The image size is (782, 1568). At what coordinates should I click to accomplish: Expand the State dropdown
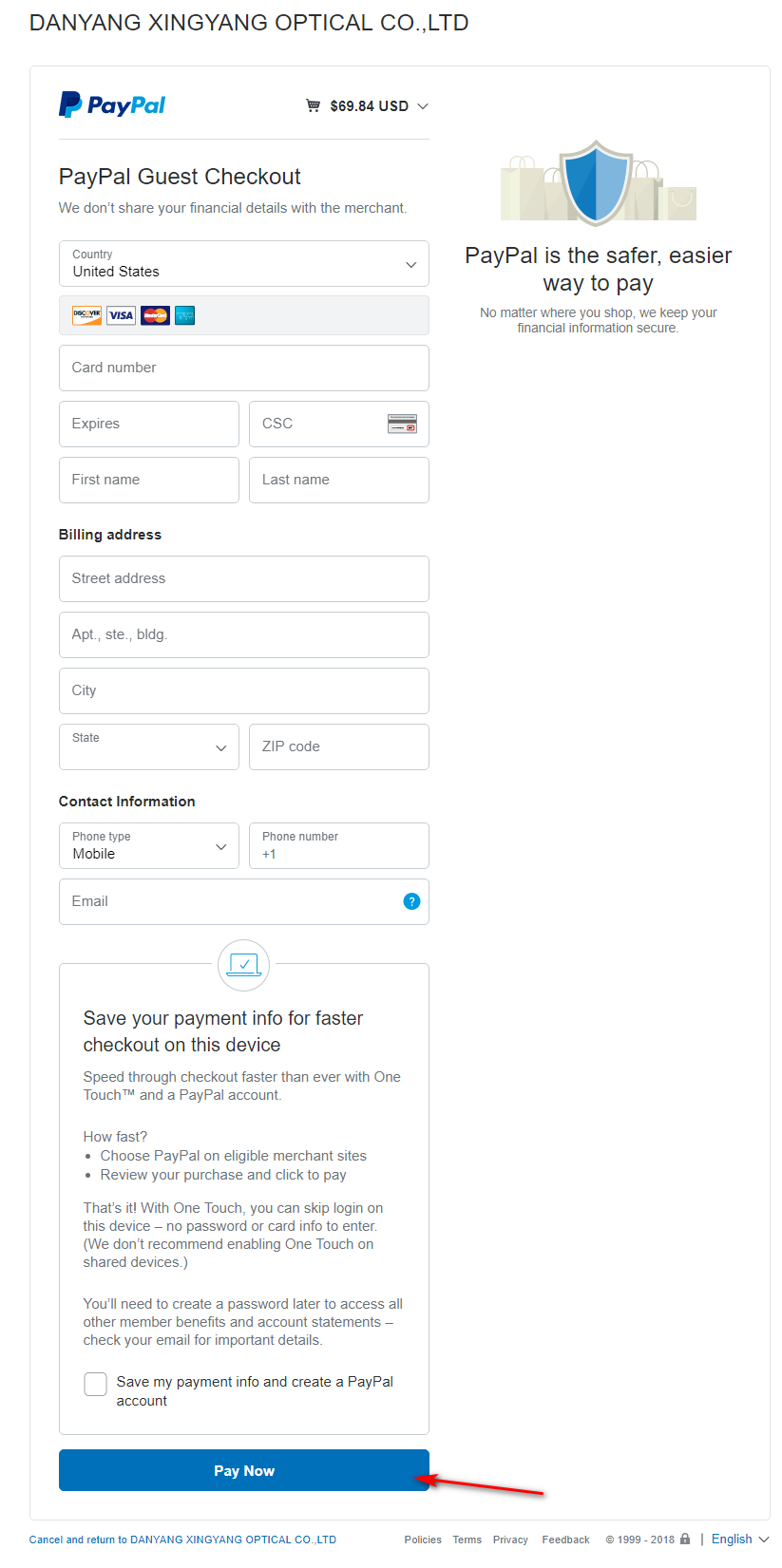pyautogui.click(x=149, y=746)
